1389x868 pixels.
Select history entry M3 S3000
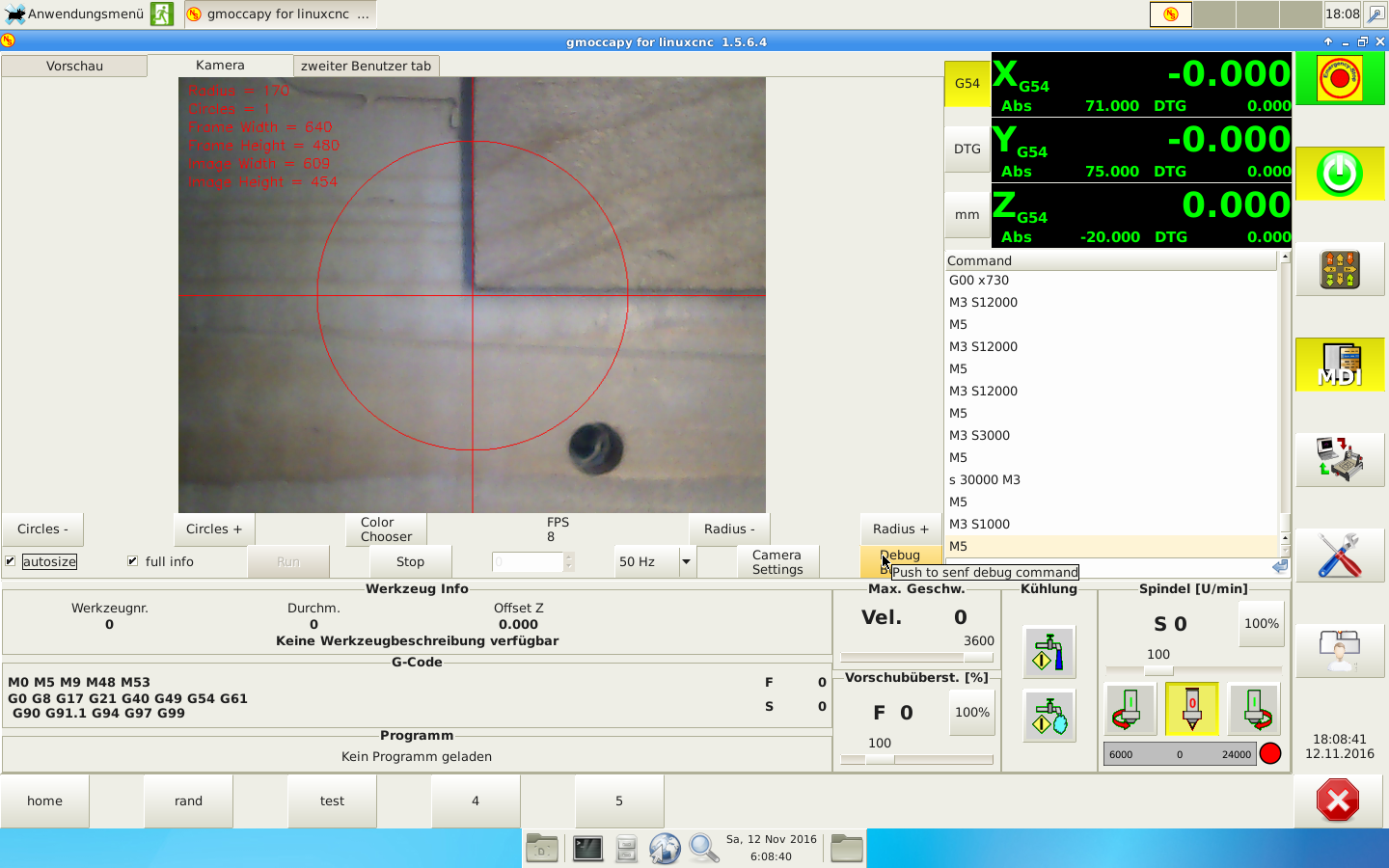point(1111,436)
